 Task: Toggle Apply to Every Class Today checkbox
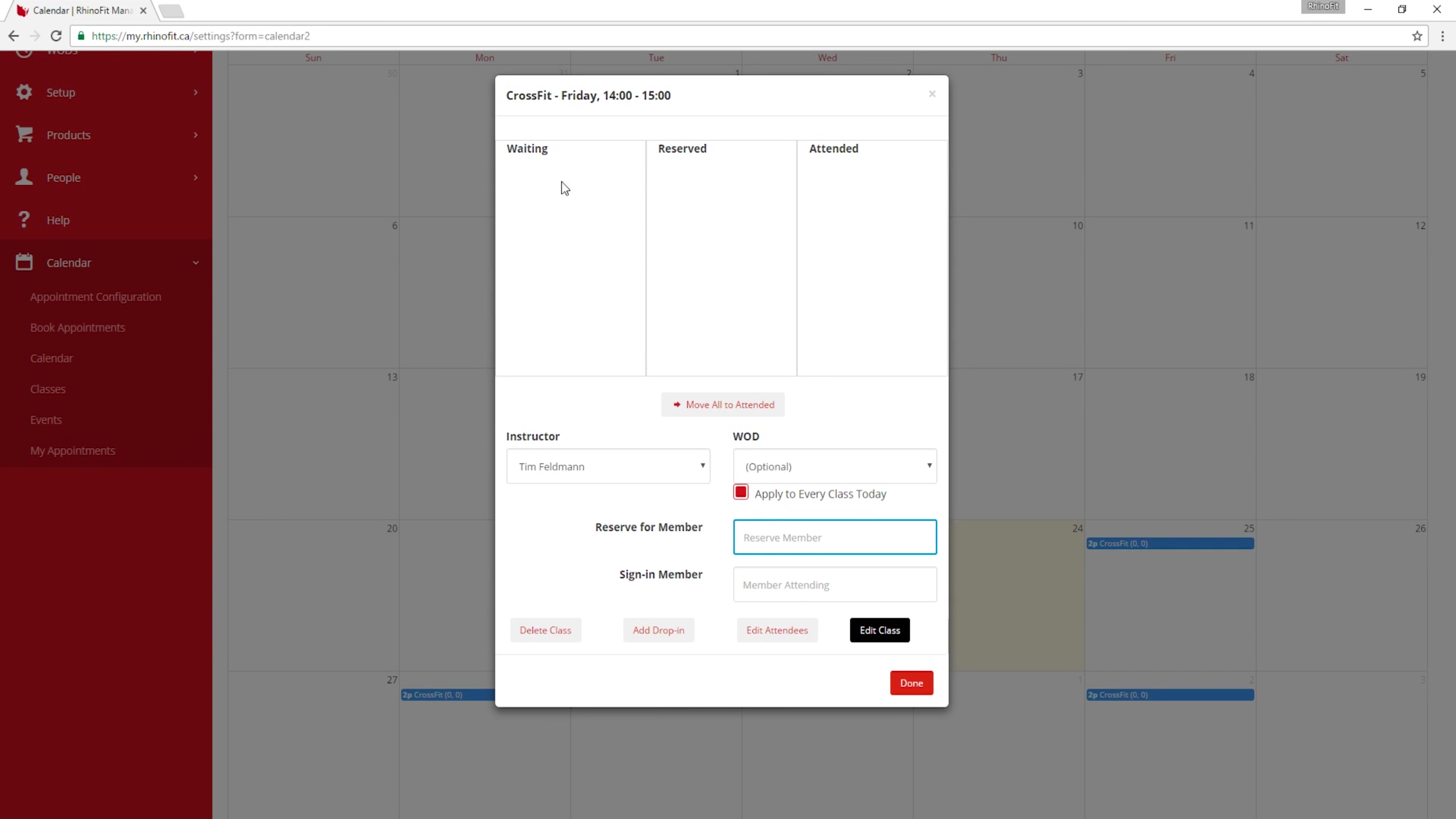click(x=741, y=492)
